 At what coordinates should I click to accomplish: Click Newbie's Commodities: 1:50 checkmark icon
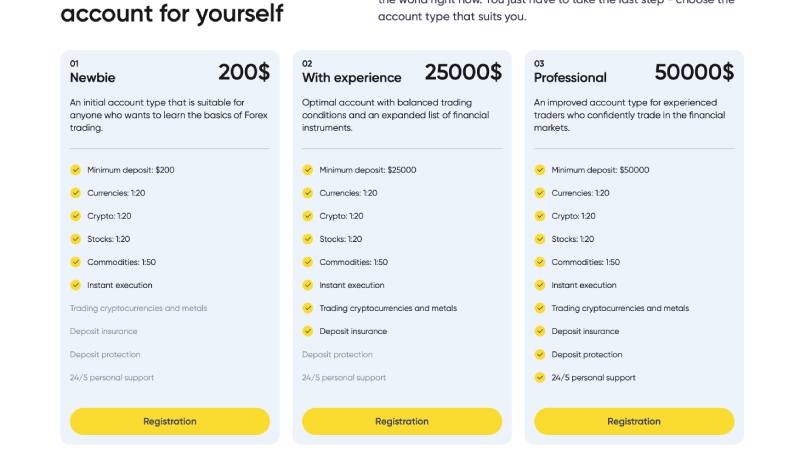(x=76, y=262)
